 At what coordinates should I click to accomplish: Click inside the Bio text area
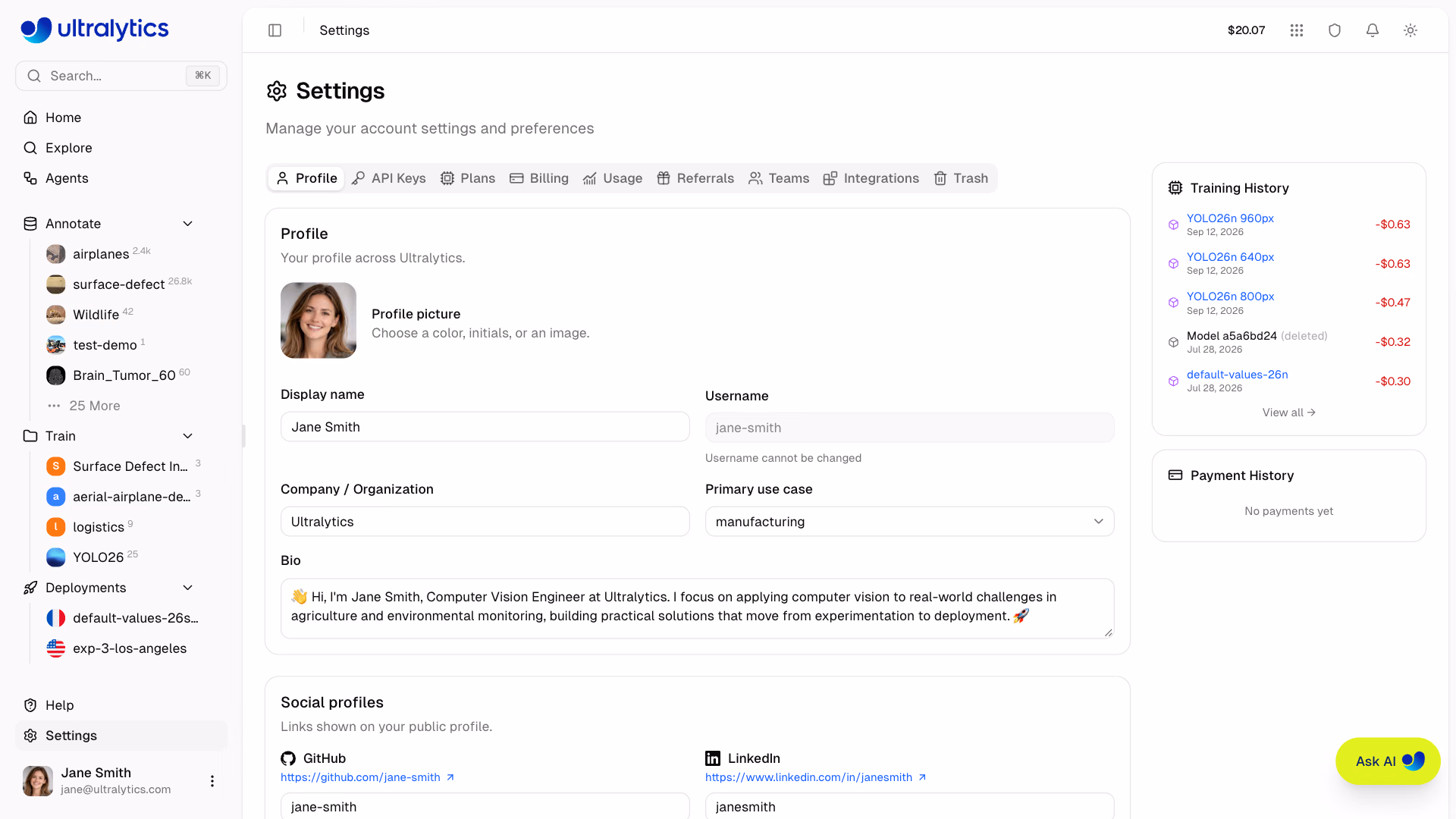698,609
